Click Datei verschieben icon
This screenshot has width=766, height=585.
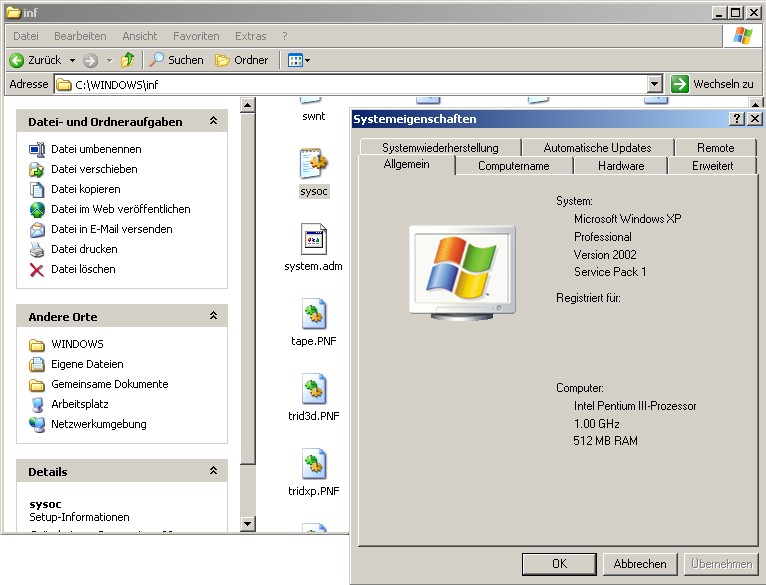click(37, 170)
